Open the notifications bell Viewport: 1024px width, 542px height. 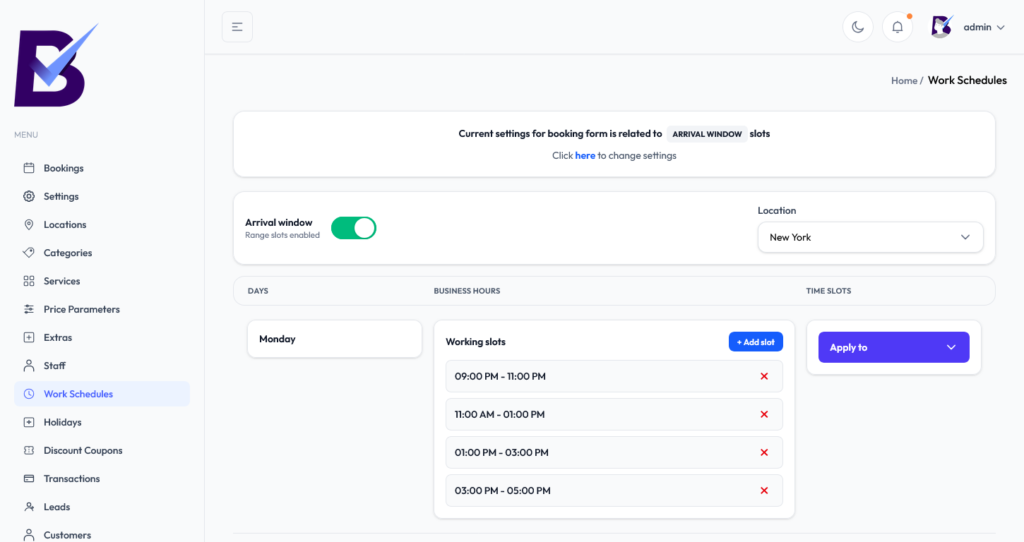tap(897, 27)
